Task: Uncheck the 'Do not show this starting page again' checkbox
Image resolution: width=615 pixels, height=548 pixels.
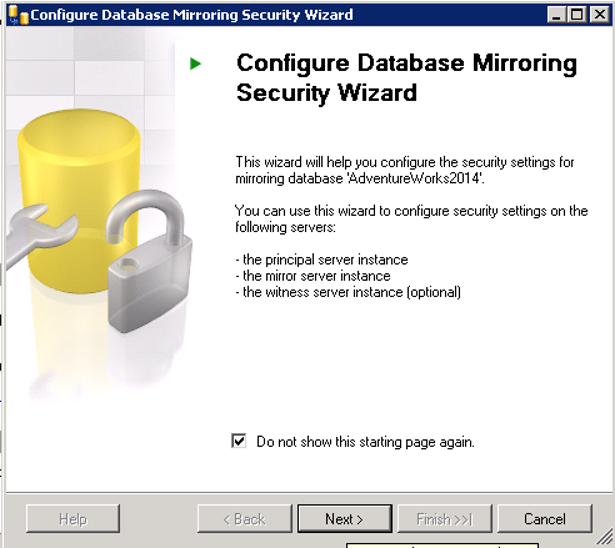Action: 238,441
